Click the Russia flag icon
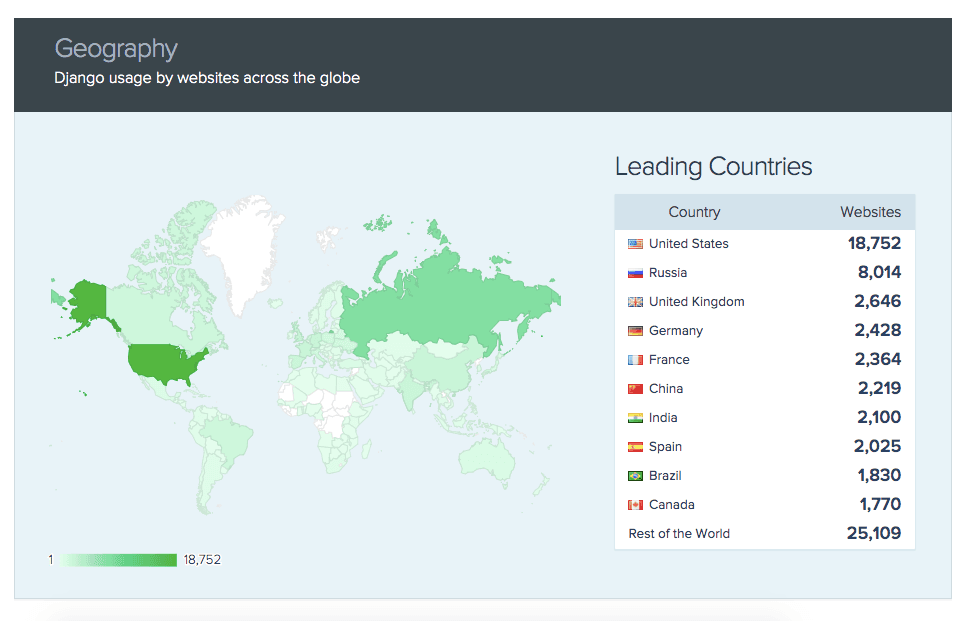The width and height of the screenshot is (970, 621). 635,273
